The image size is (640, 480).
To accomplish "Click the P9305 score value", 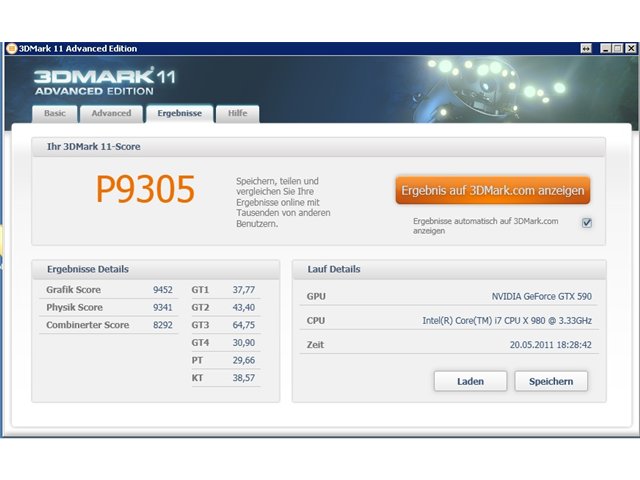I will (x=145, y=189).
